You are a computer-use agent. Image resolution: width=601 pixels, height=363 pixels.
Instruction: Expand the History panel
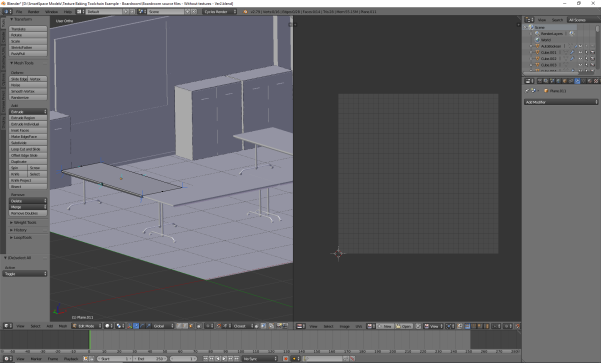pyautogui.click(x=20, y=230)
